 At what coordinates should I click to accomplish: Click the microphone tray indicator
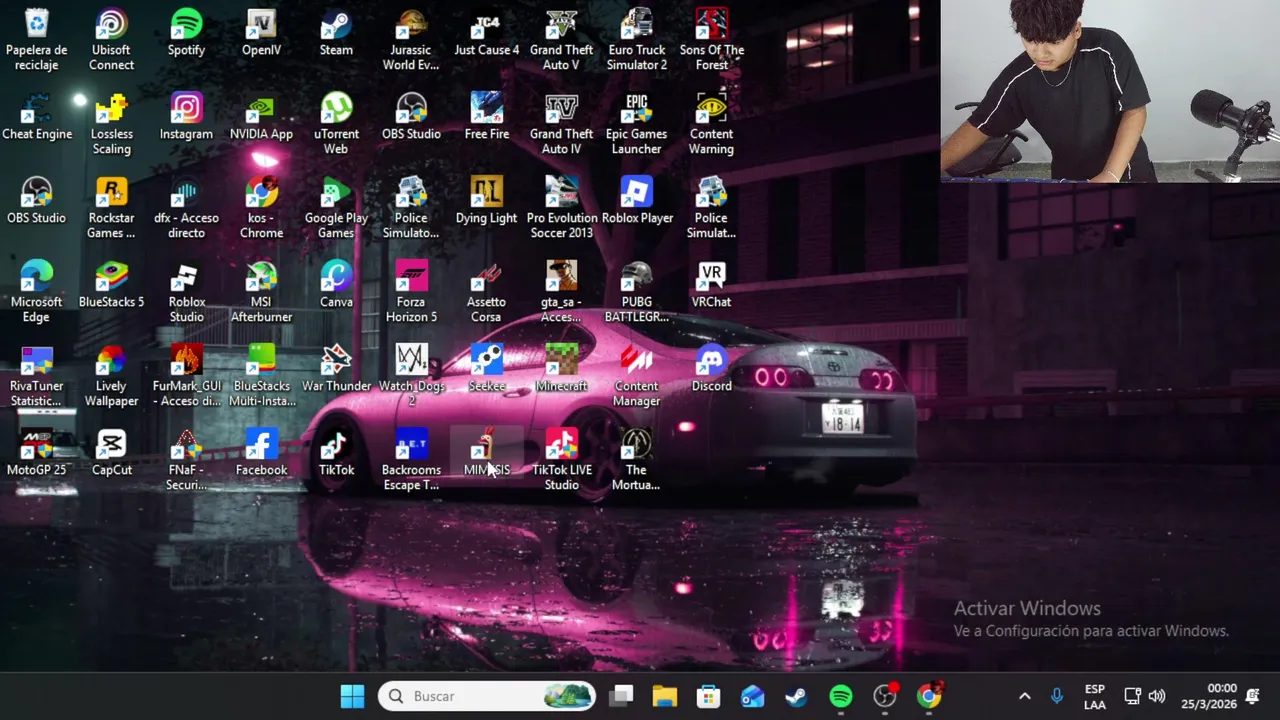point(1057,696)
